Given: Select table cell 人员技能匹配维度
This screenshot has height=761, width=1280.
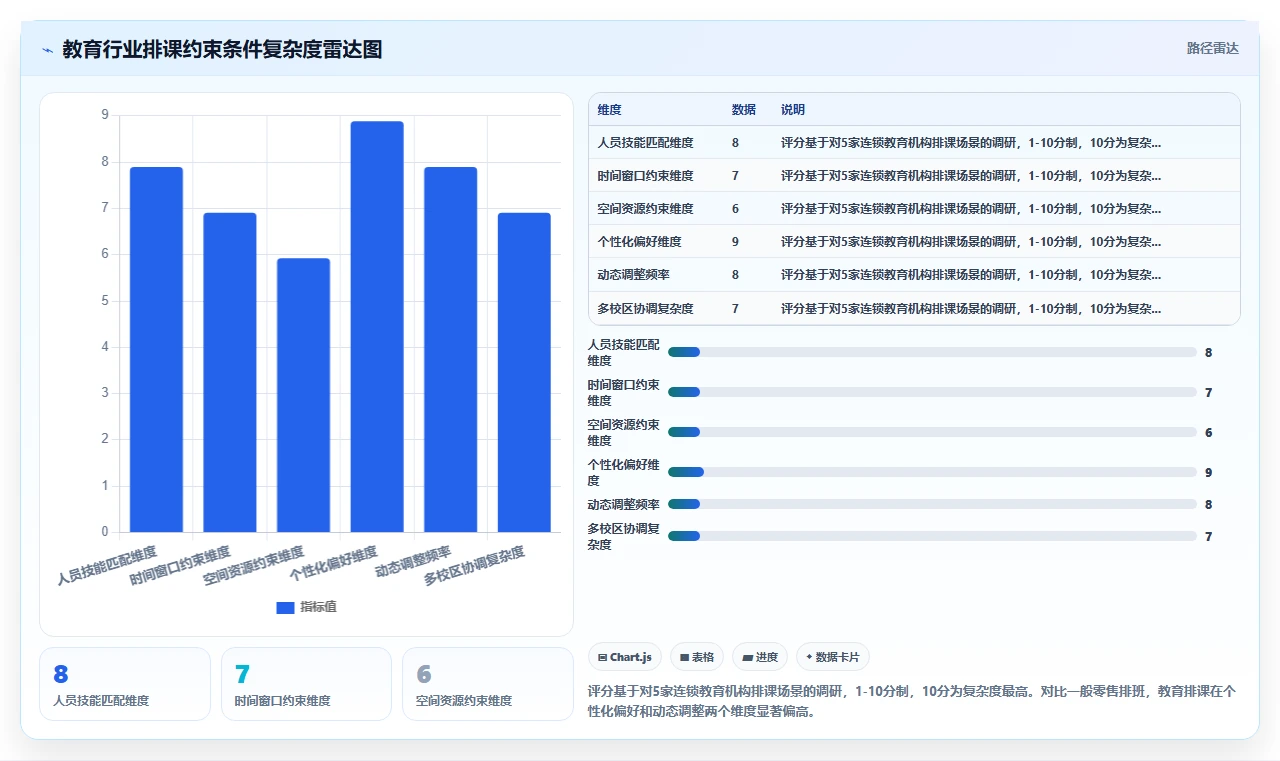Looking at the screenshot, I should (x=645, y=143).
